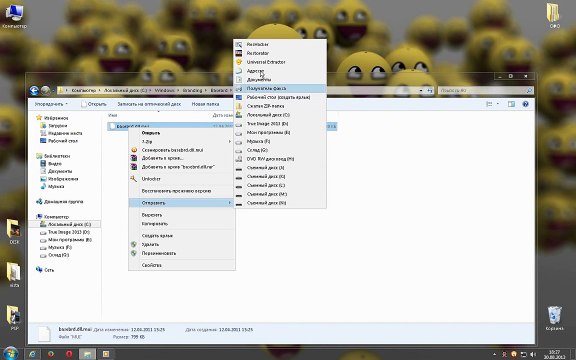Send to Сжатая ZIP-папка
The width and height of the screenshot is (576, 360).
280,106
